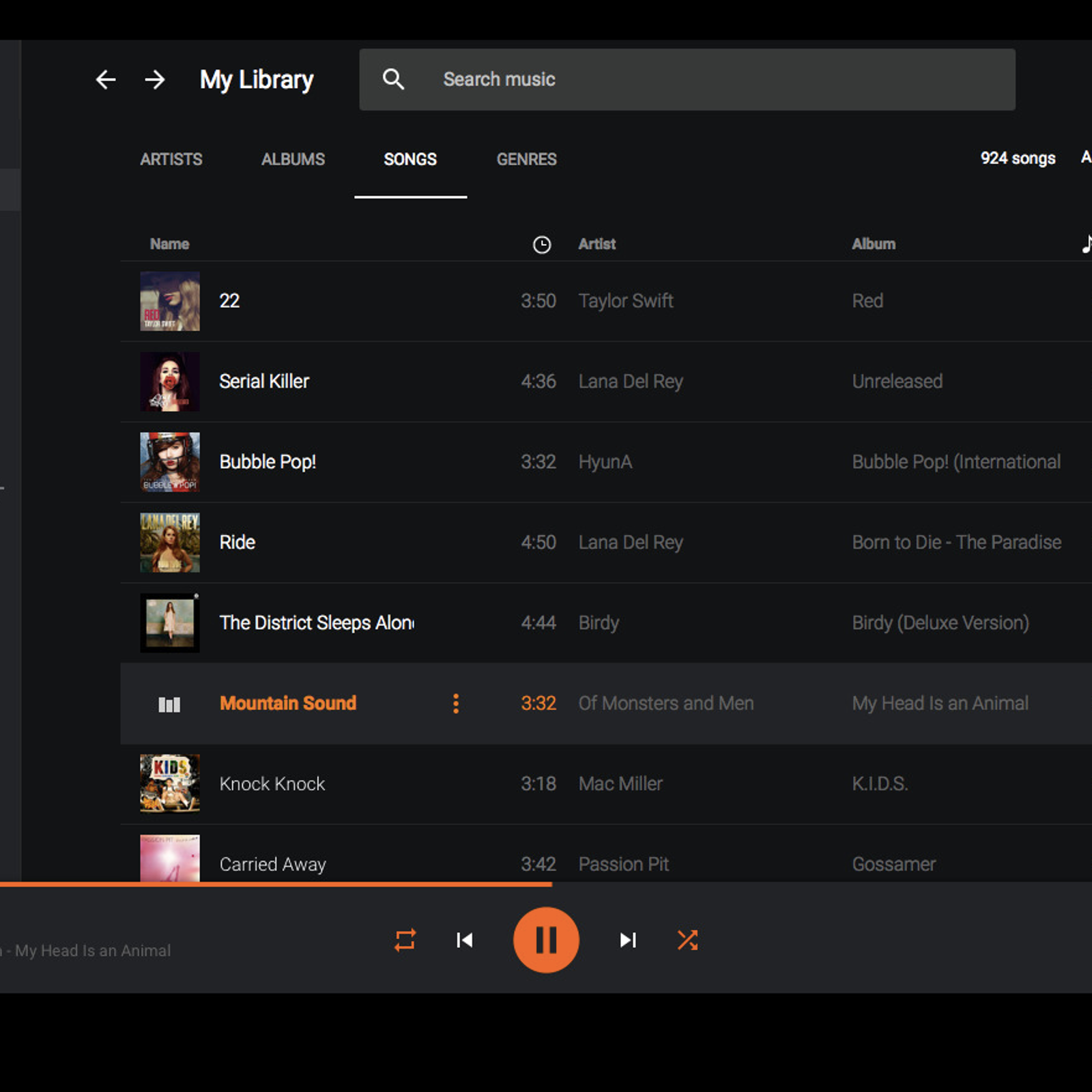This screenshot has width=1092, height=1092.
Task: Click the now-playing equalizer bars icon
Action: (x=169, y=704)
